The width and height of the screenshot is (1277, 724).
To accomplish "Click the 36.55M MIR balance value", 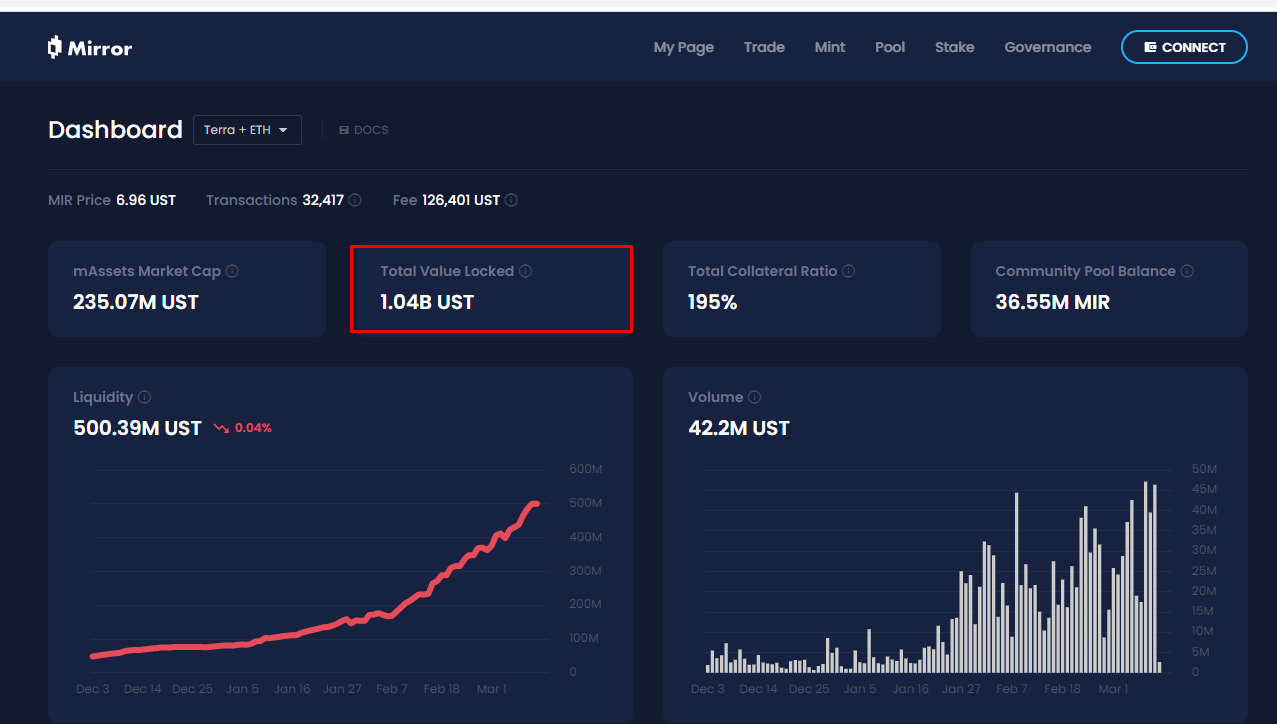I will point(1053,302).
